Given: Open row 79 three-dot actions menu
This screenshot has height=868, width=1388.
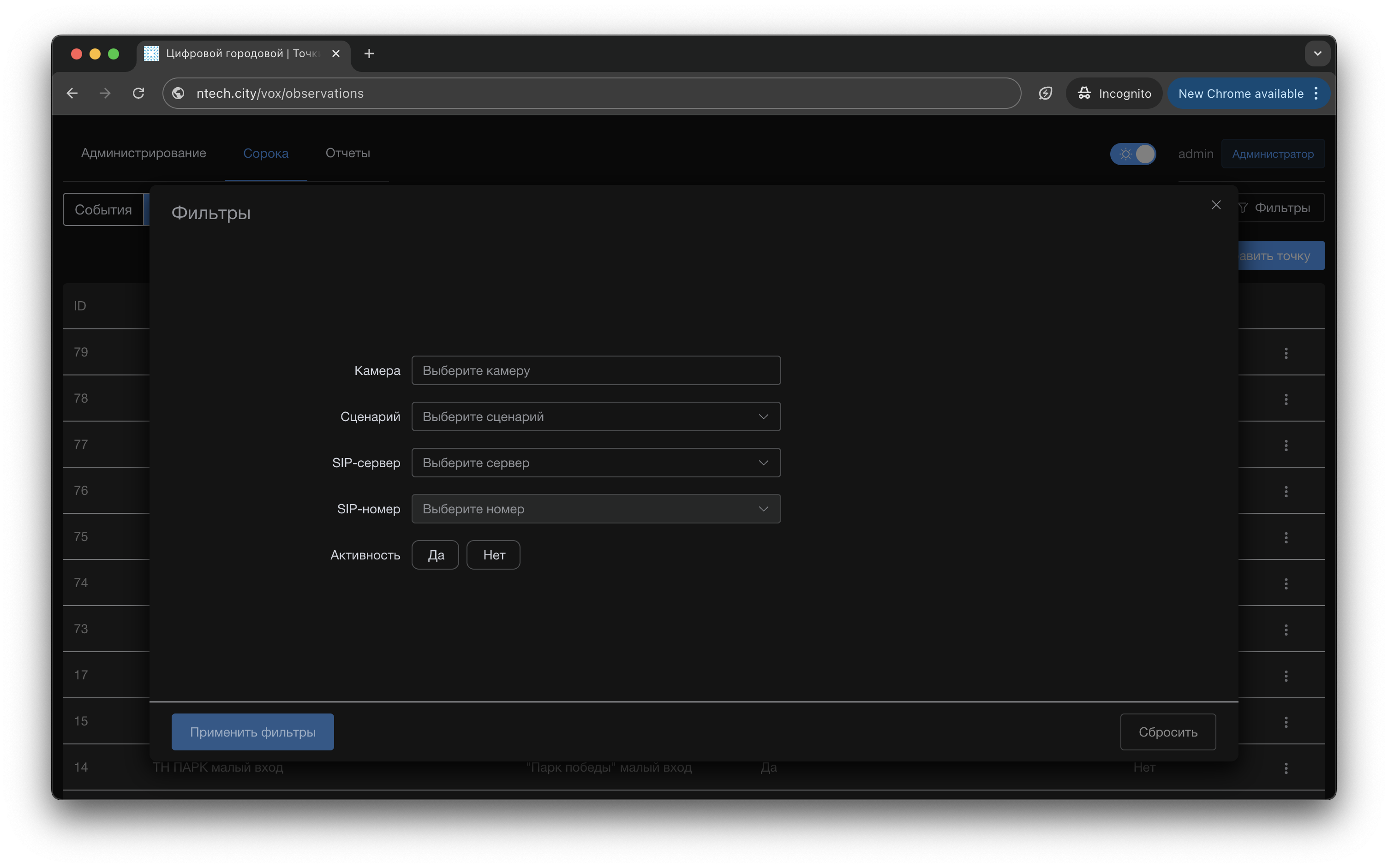Looking at the screenshot, I should [1286, 352].
